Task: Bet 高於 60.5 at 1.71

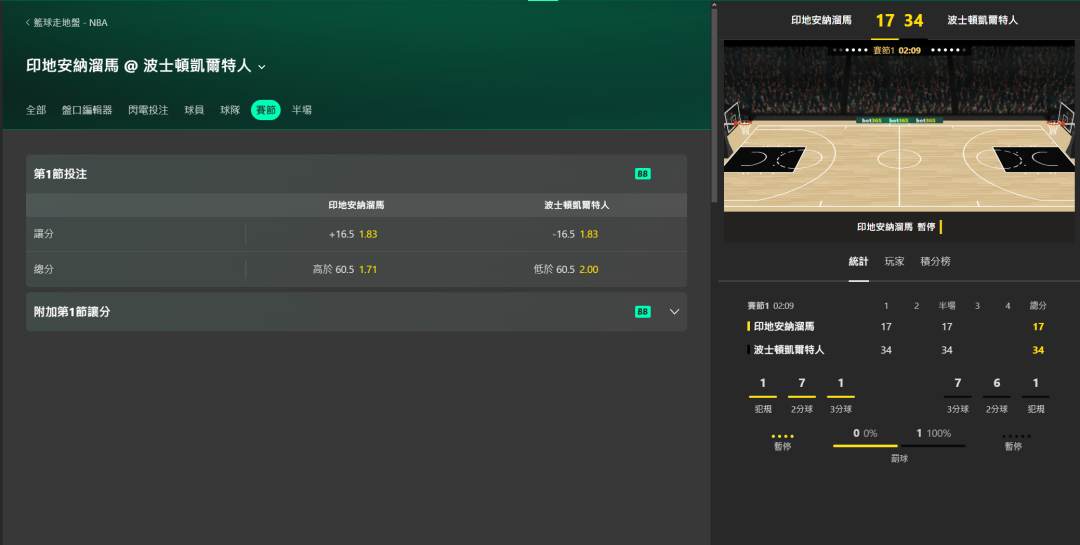Action: click(x=345, y=269)
